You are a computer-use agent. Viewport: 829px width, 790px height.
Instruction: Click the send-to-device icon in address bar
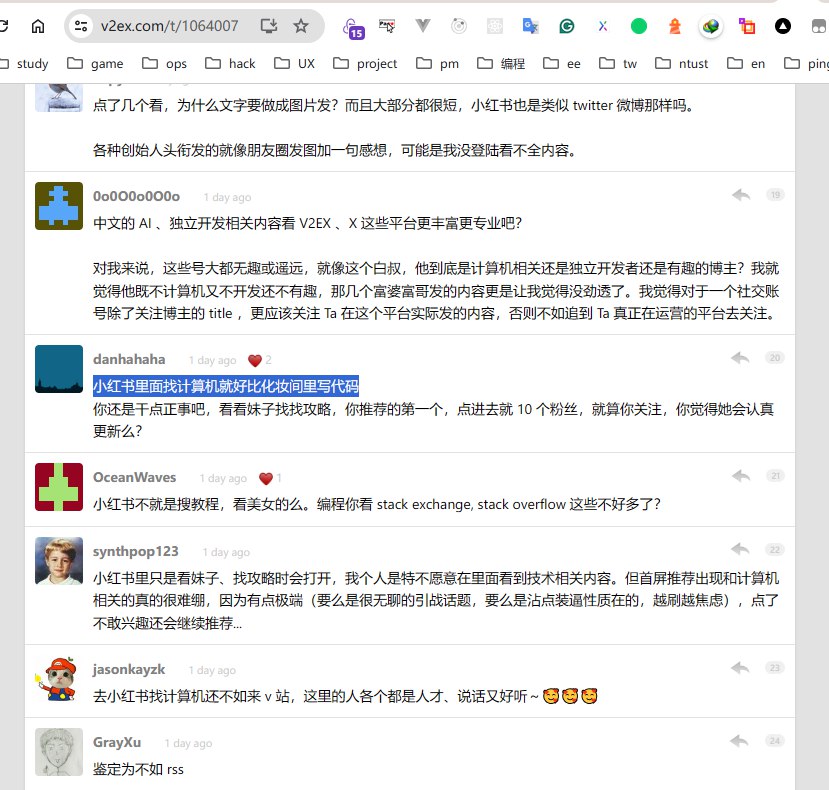[x=270, y=27]
